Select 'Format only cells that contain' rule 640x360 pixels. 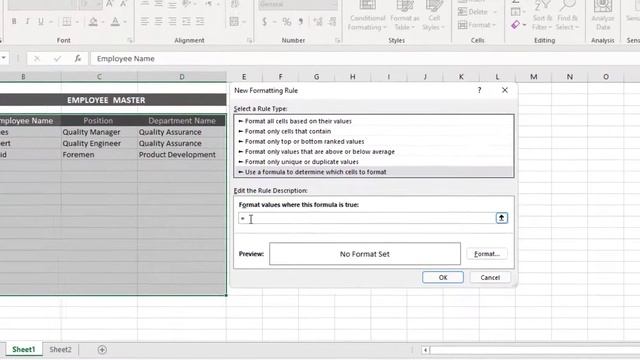pos(374,131)
